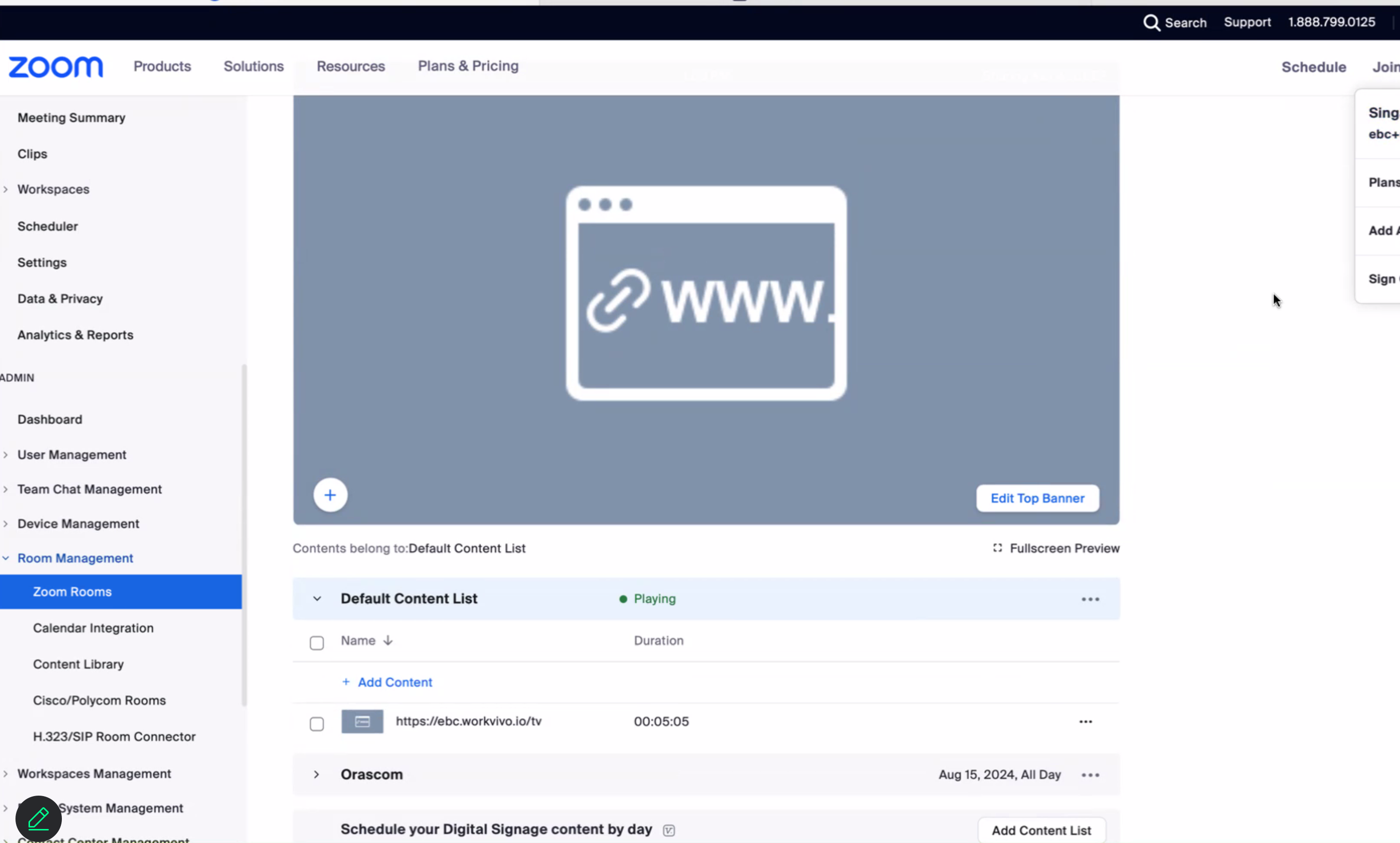Expand the Orascom content list
The width and height of the screenshot is (1400, 843).
(316, 775)
